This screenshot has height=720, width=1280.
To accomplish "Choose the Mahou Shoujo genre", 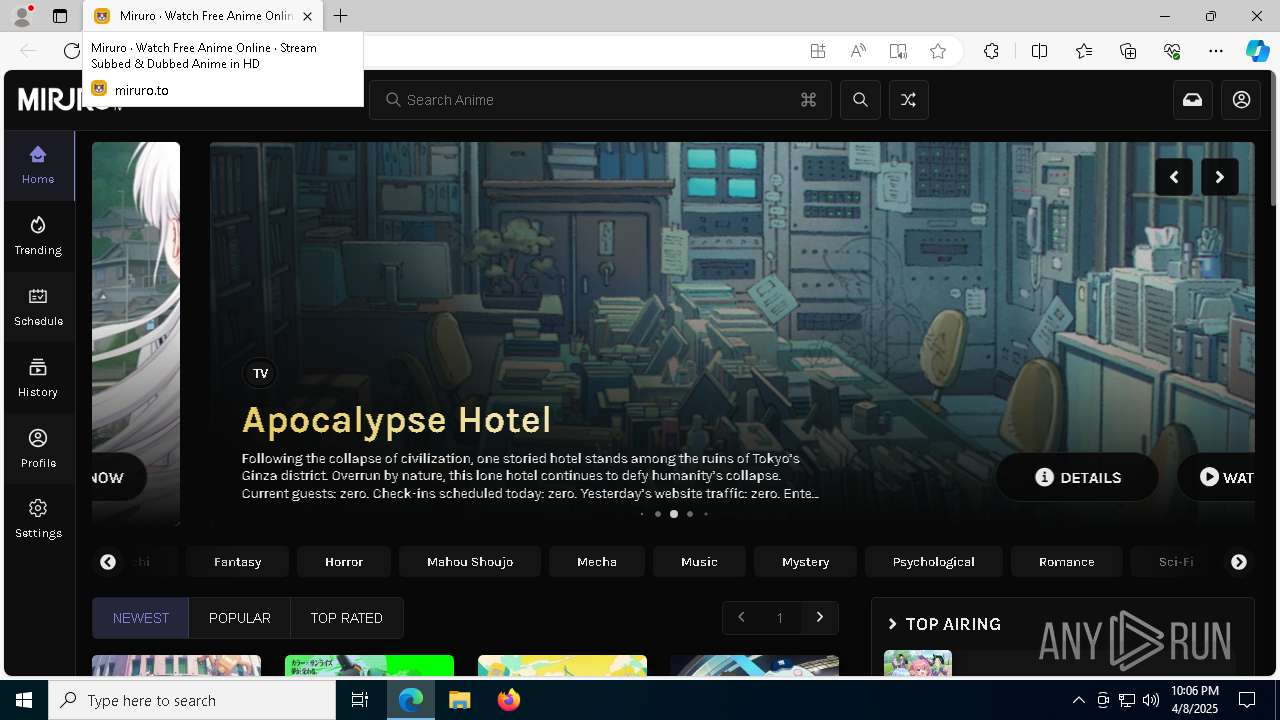I will coord(470,562).
